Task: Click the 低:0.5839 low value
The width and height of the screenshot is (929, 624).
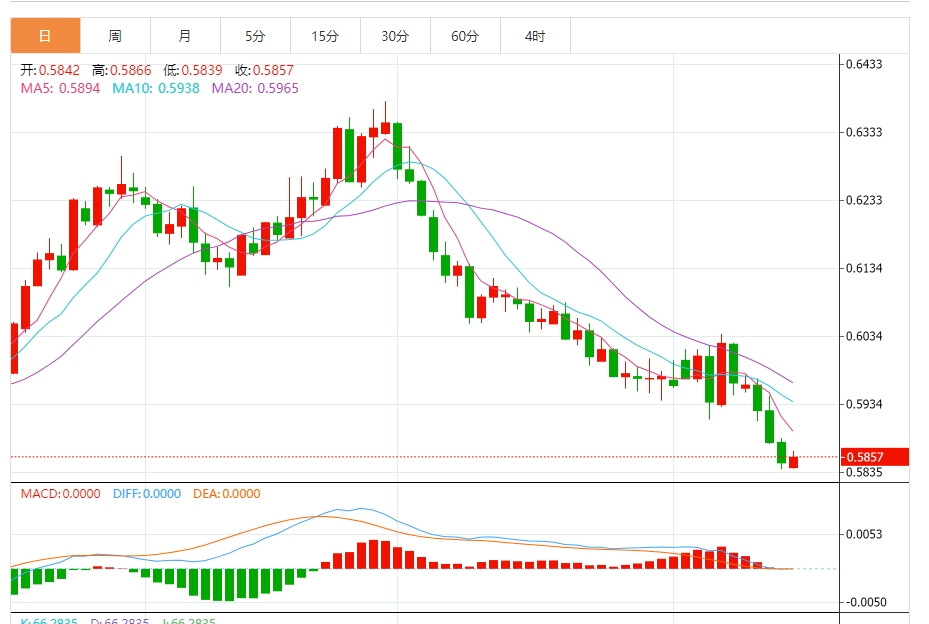Action: pos(193,70)
